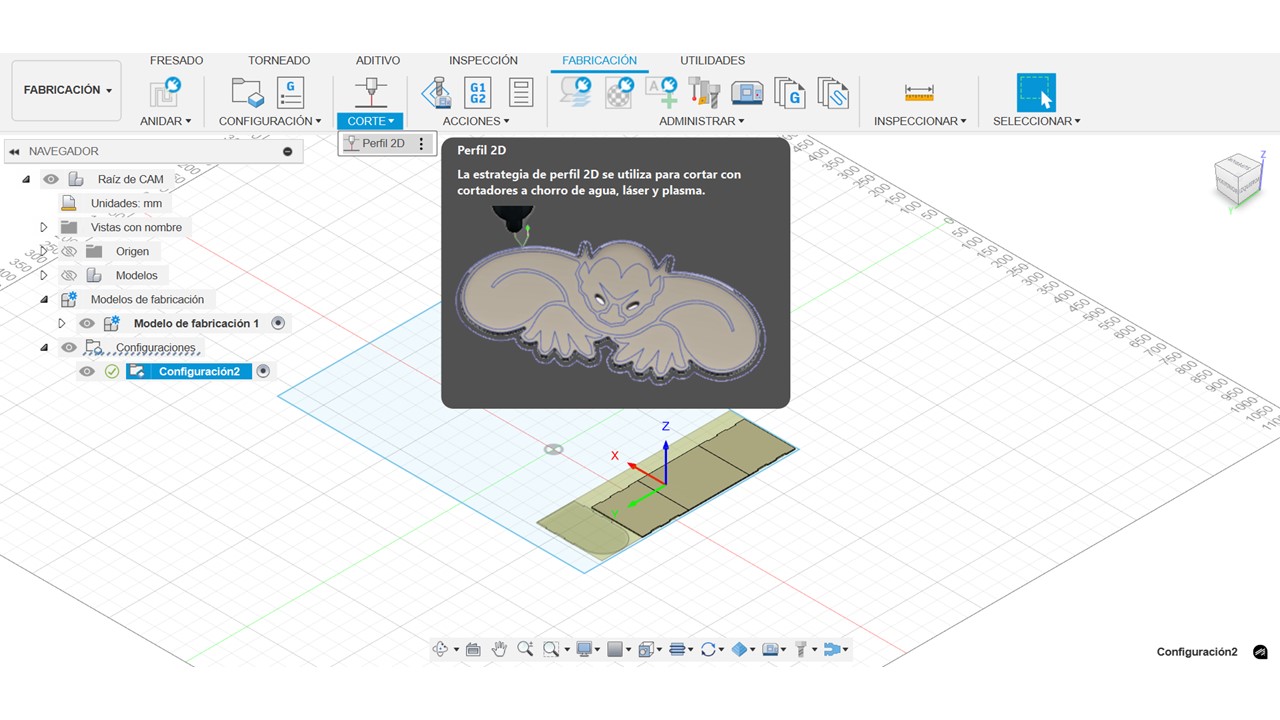Image resolution: width=1280 pixels, height=720 pixels.
Task: Switch to the FRESADO tab
Action: click(x=176, y=60)
